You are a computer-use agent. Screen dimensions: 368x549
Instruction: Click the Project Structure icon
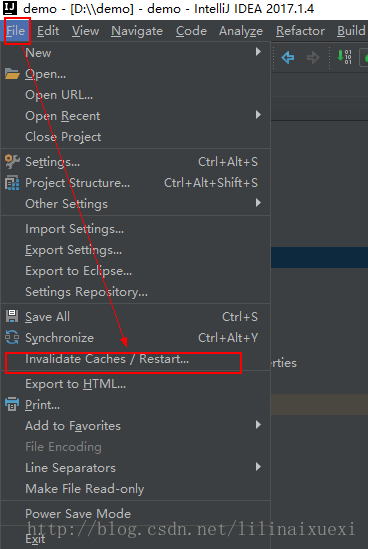[12, 183]
